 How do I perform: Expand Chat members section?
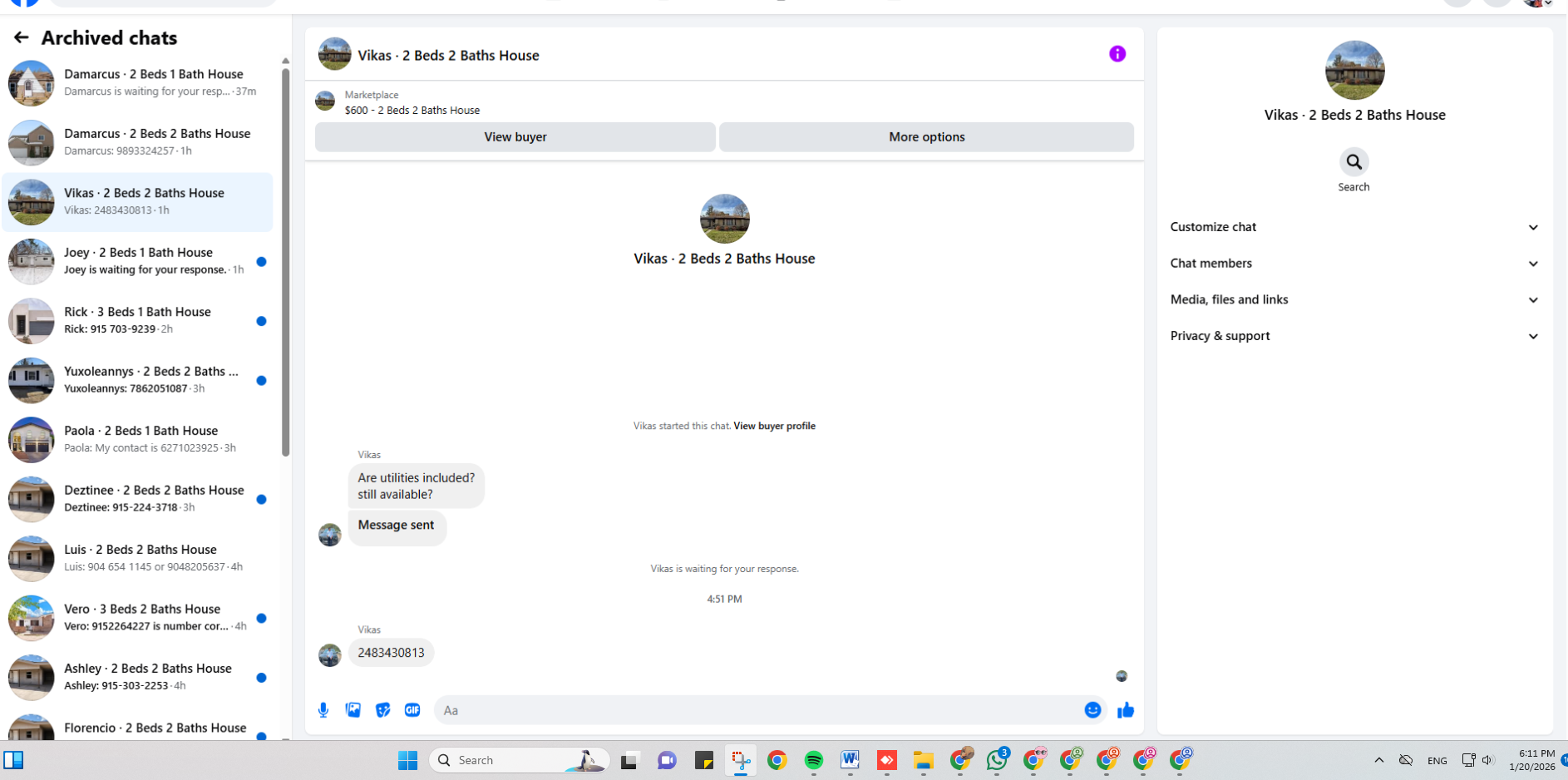click(1354, 264)
